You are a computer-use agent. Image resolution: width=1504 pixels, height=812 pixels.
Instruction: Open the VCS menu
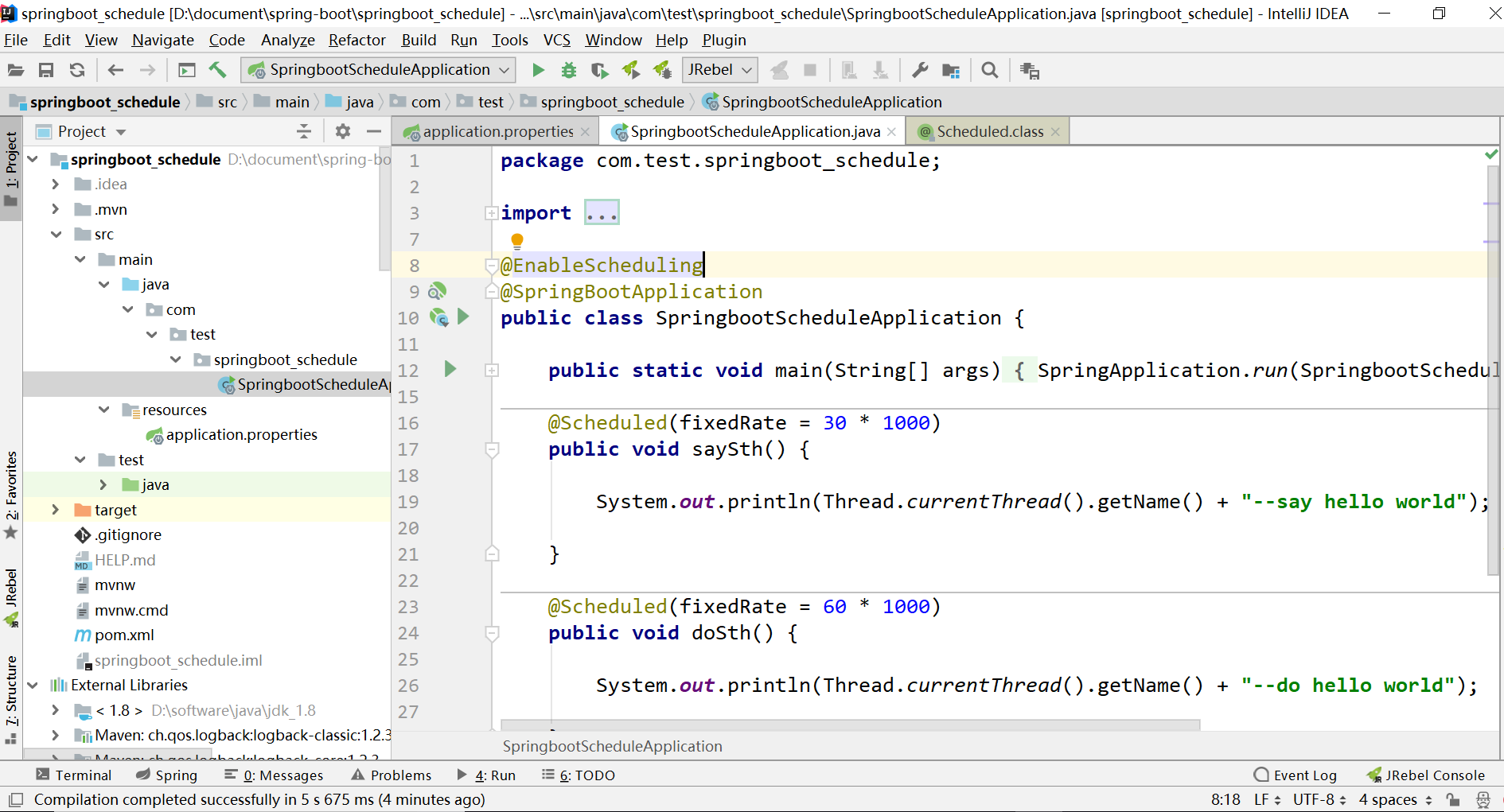(556, 40)
